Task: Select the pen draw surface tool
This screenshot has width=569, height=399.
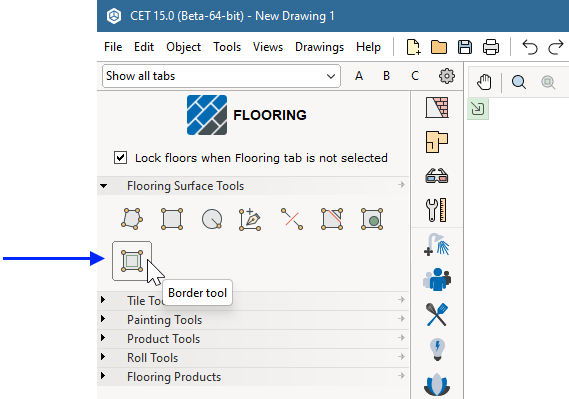Action: click(250, 219)
